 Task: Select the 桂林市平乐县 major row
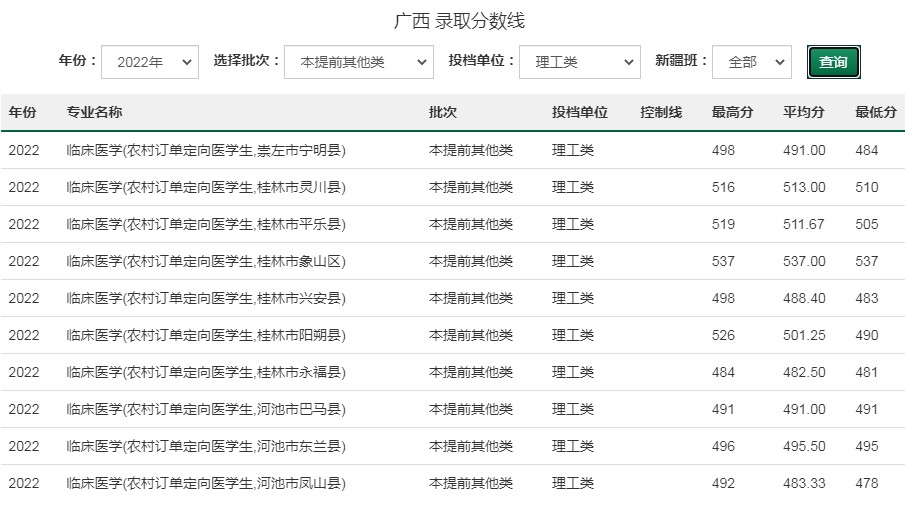452,224
